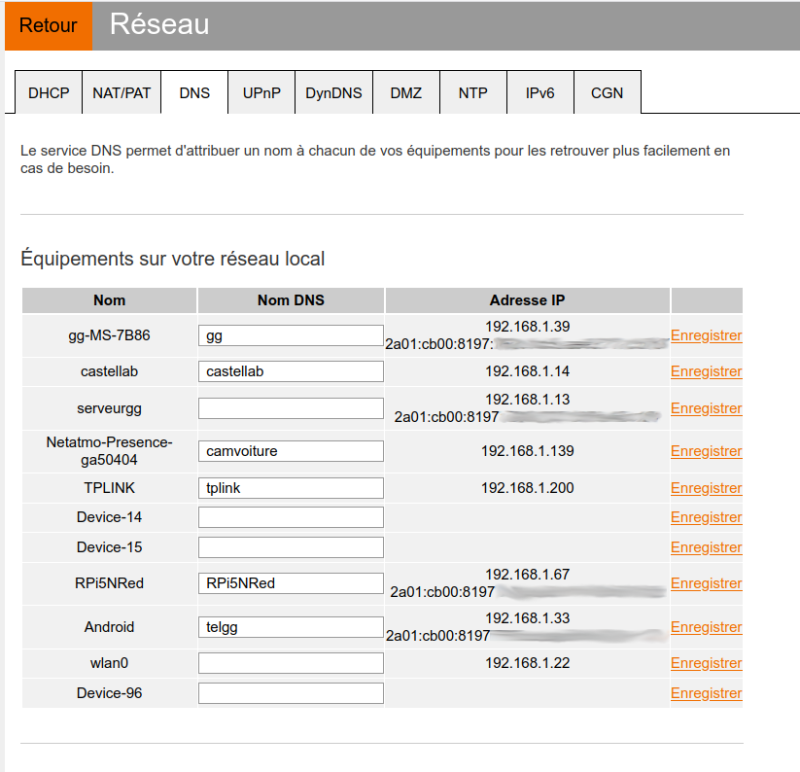Click Enregistrer for the RPi5NRed row
The image size is (800, 772).
point(706,583)
